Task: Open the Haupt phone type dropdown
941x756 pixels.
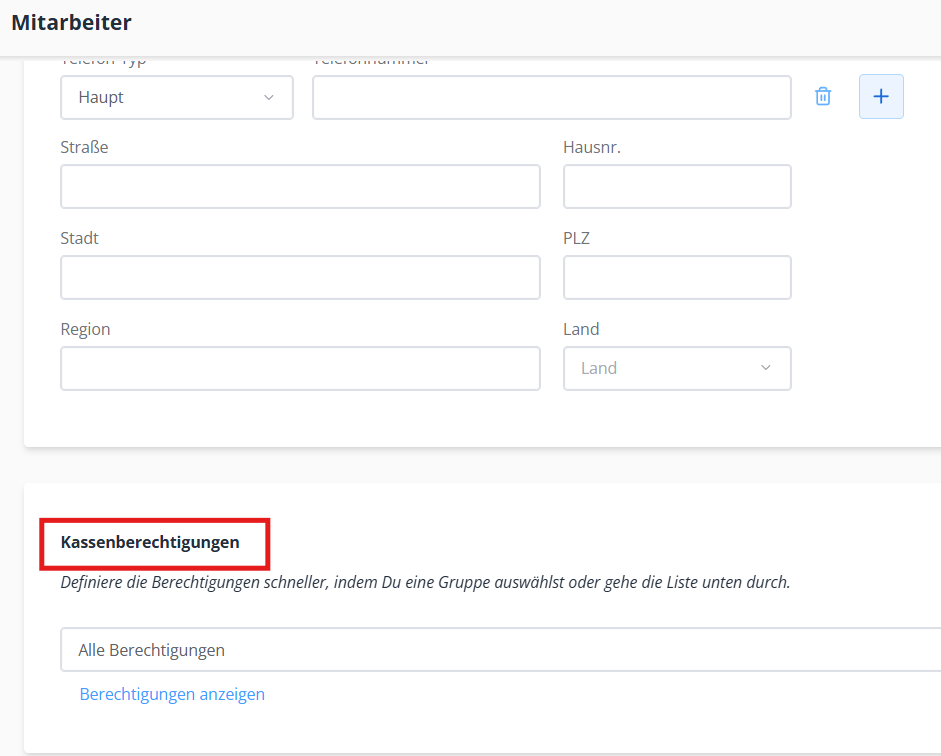Action: pyautogui.click(x=177, y=97)
